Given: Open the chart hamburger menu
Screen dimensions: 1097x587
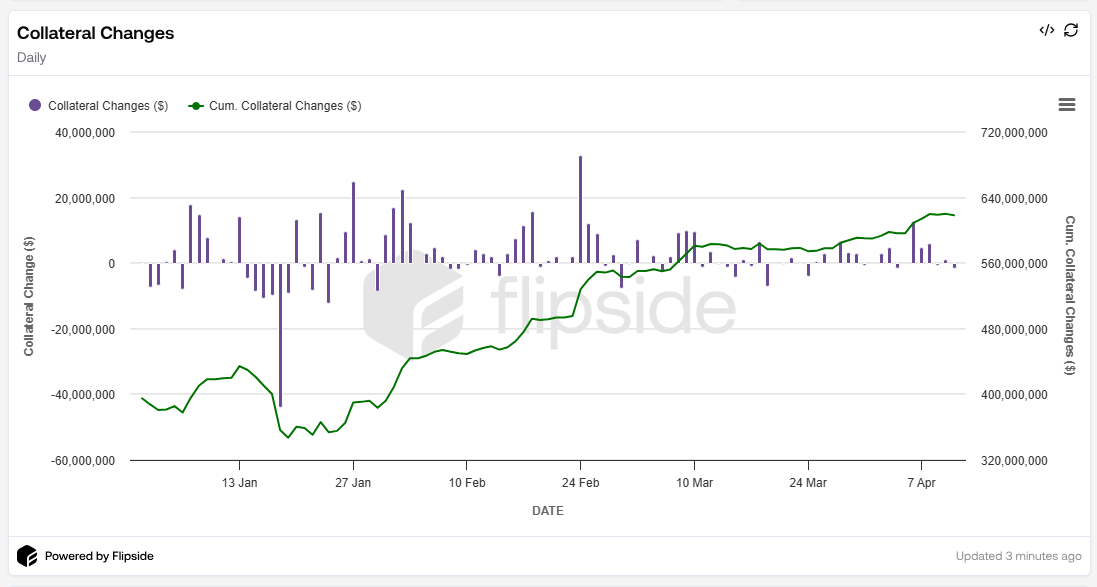Looking at the screenshot, I should [1066, 105].
